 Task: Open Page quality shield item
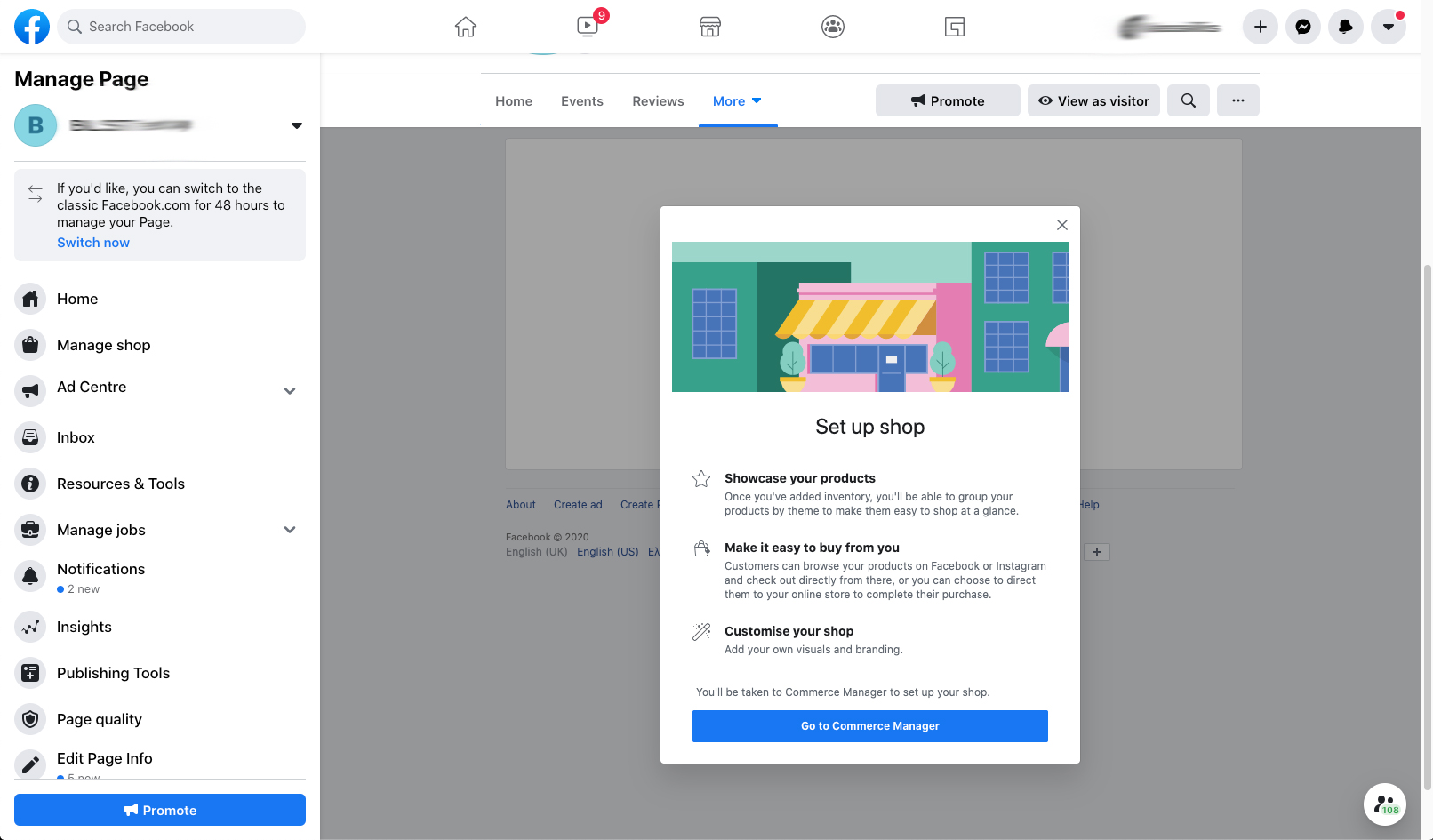click(x=160, y=719)
